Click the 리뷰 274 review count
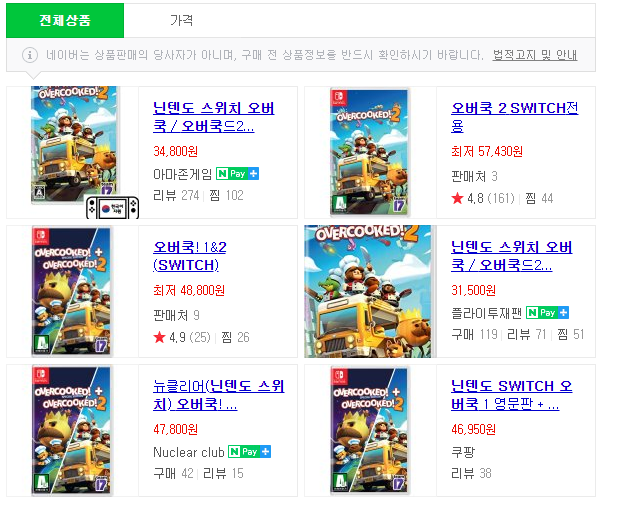Screen dimensions: 619x508 pyautogui.click(x=176, y=195)
